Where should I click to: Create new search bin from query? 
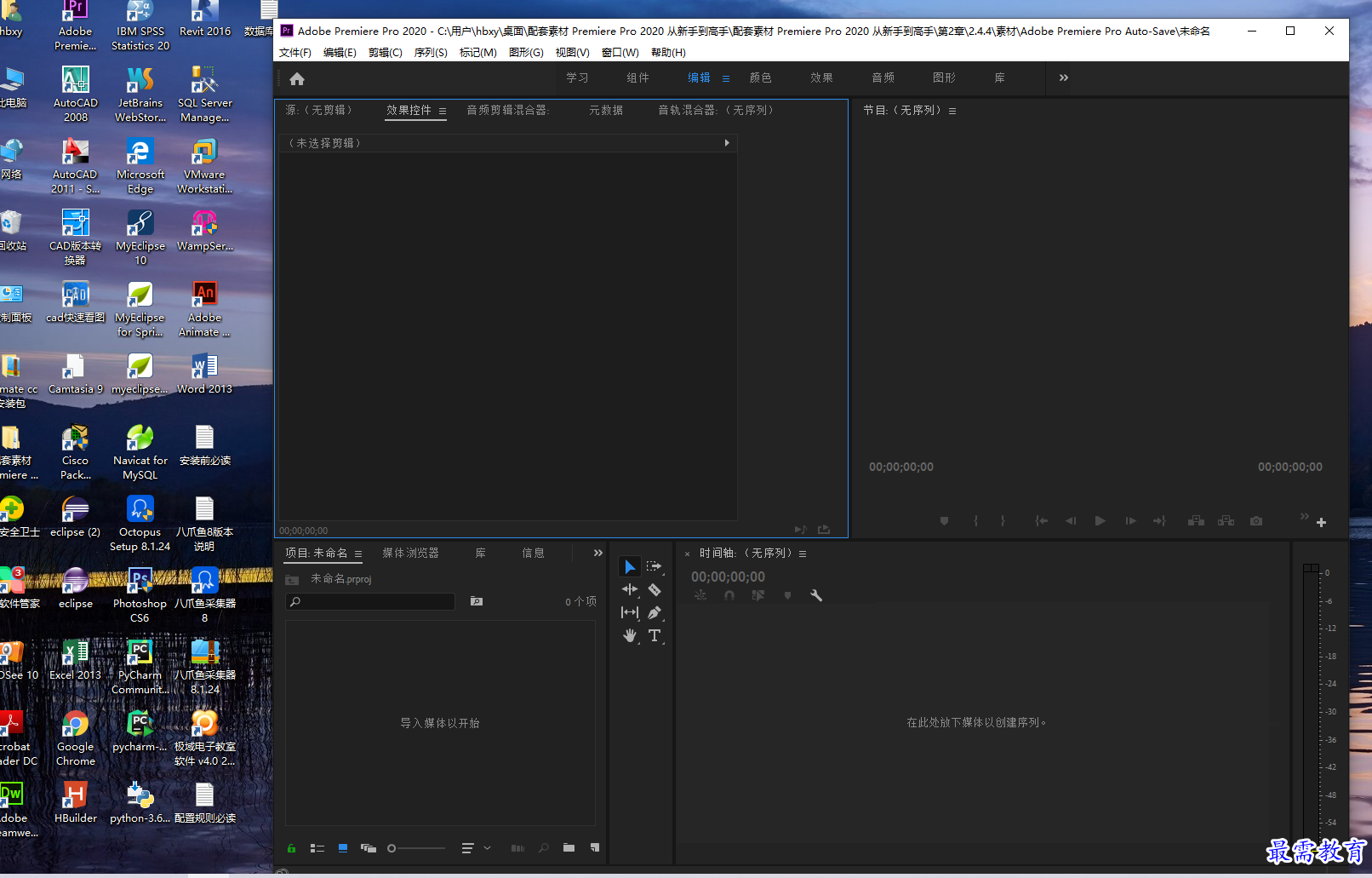pyautogui.click(x=477, y=601)
